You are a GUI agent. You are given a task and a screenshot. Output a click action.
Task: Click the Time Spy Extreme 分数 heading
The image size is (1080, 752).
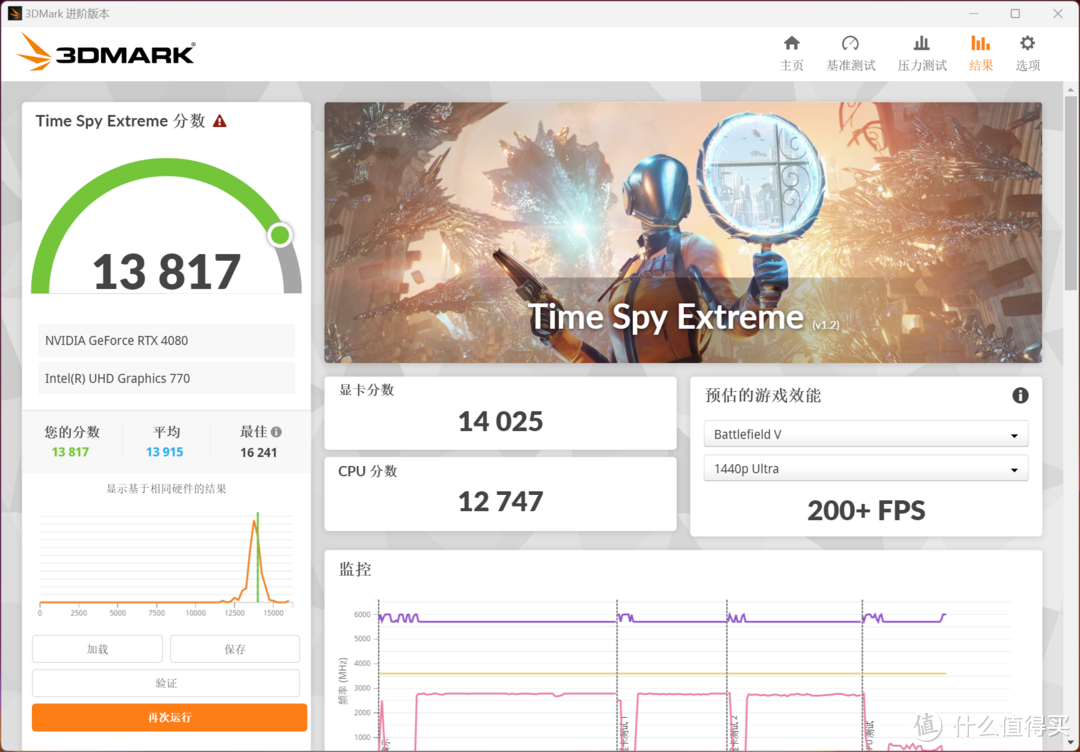pos(121,121)
